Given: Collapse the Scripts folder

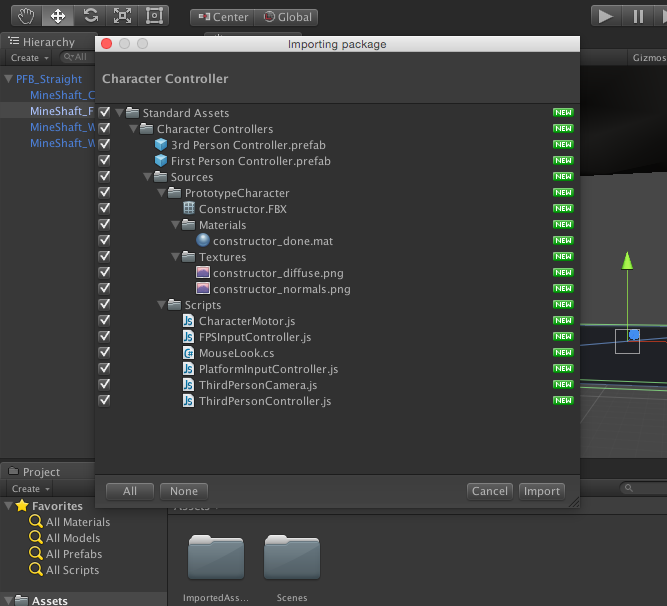Looking at the screenshot, I should [162, 305].
